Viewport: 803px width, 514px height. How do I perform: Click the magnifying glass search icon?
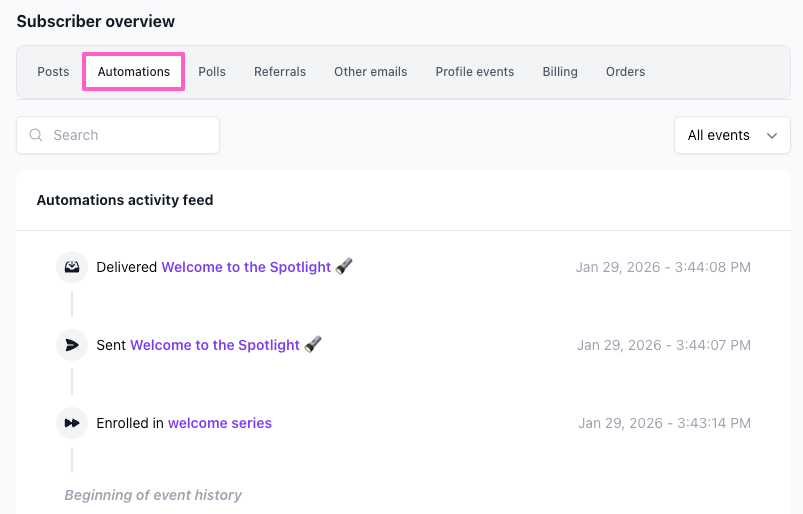(37, 135)
